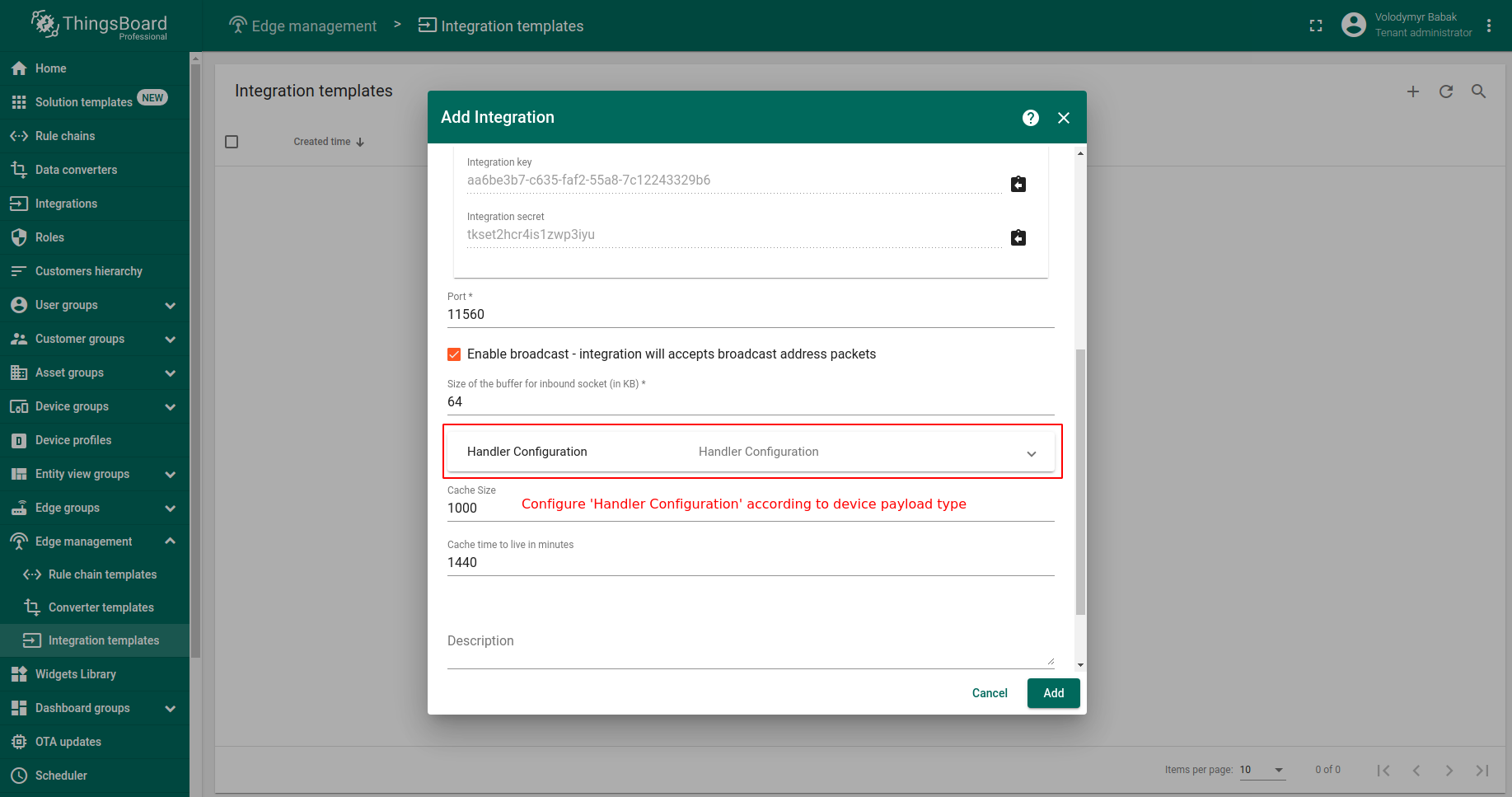
Task: Open Home from the sidebar
Action: [x=95, y=68]
